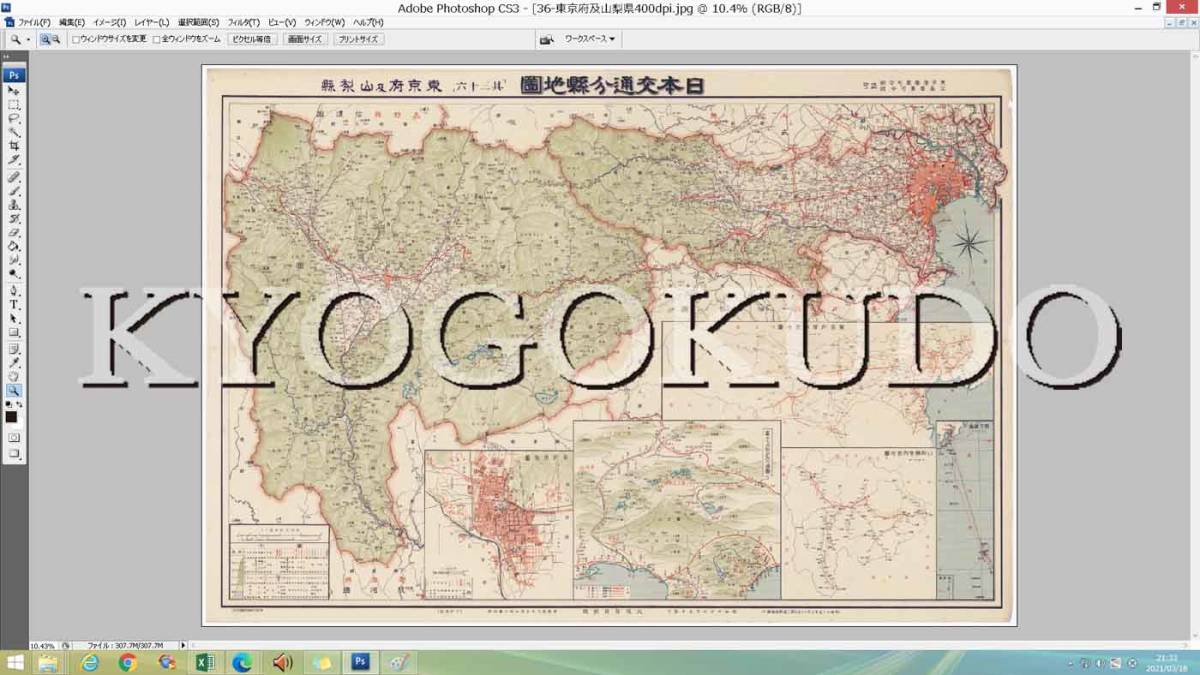The height and width of the screenshot is (675, 1200).
Task: Open the イメージ(I) menu
Action: (x=110, y=22)
